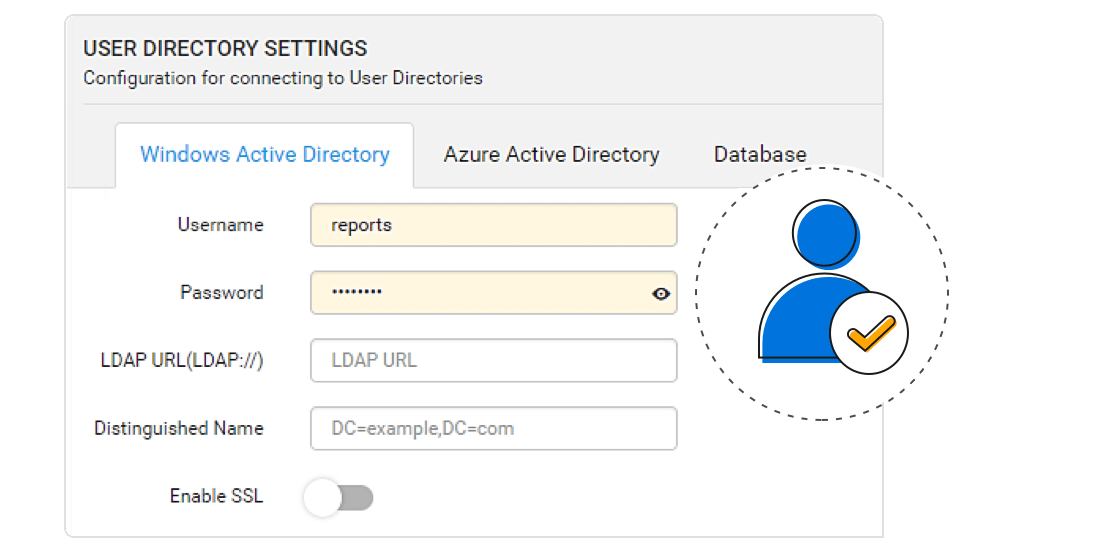
Task: Click the Username label
Action: click(220, 225)
